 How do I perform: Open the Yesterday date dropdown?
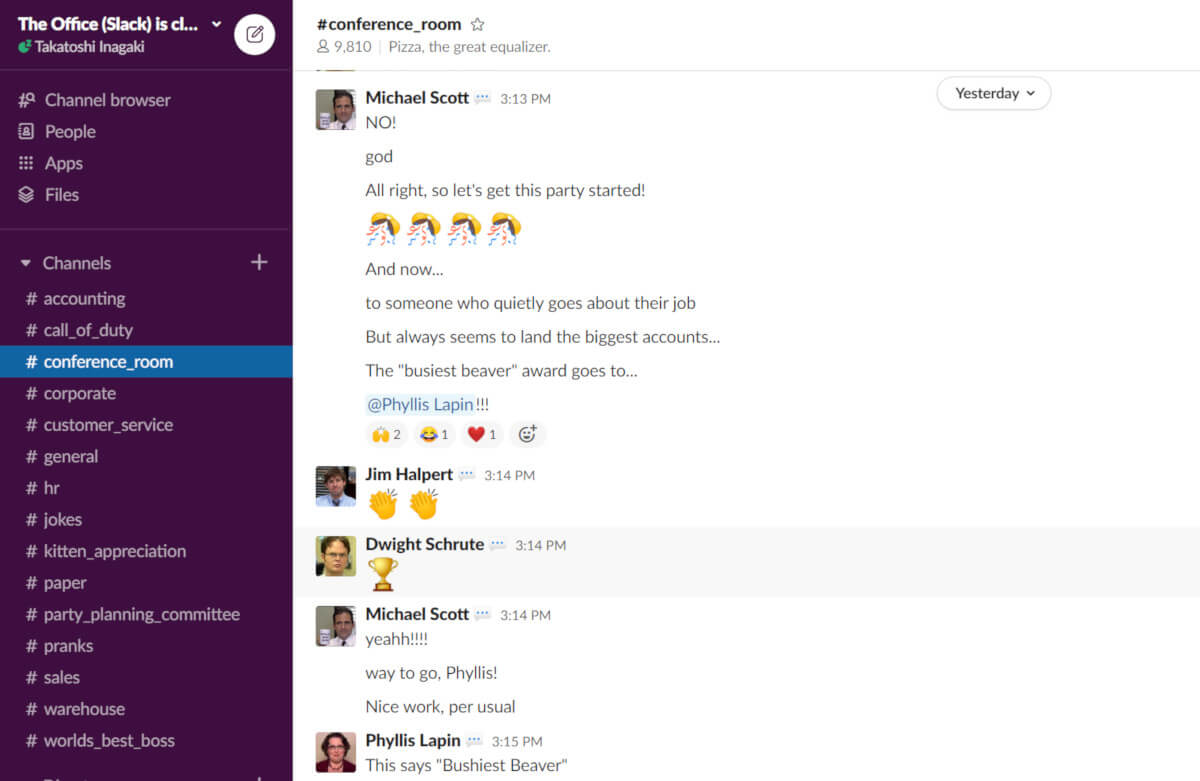click(994, 93)
